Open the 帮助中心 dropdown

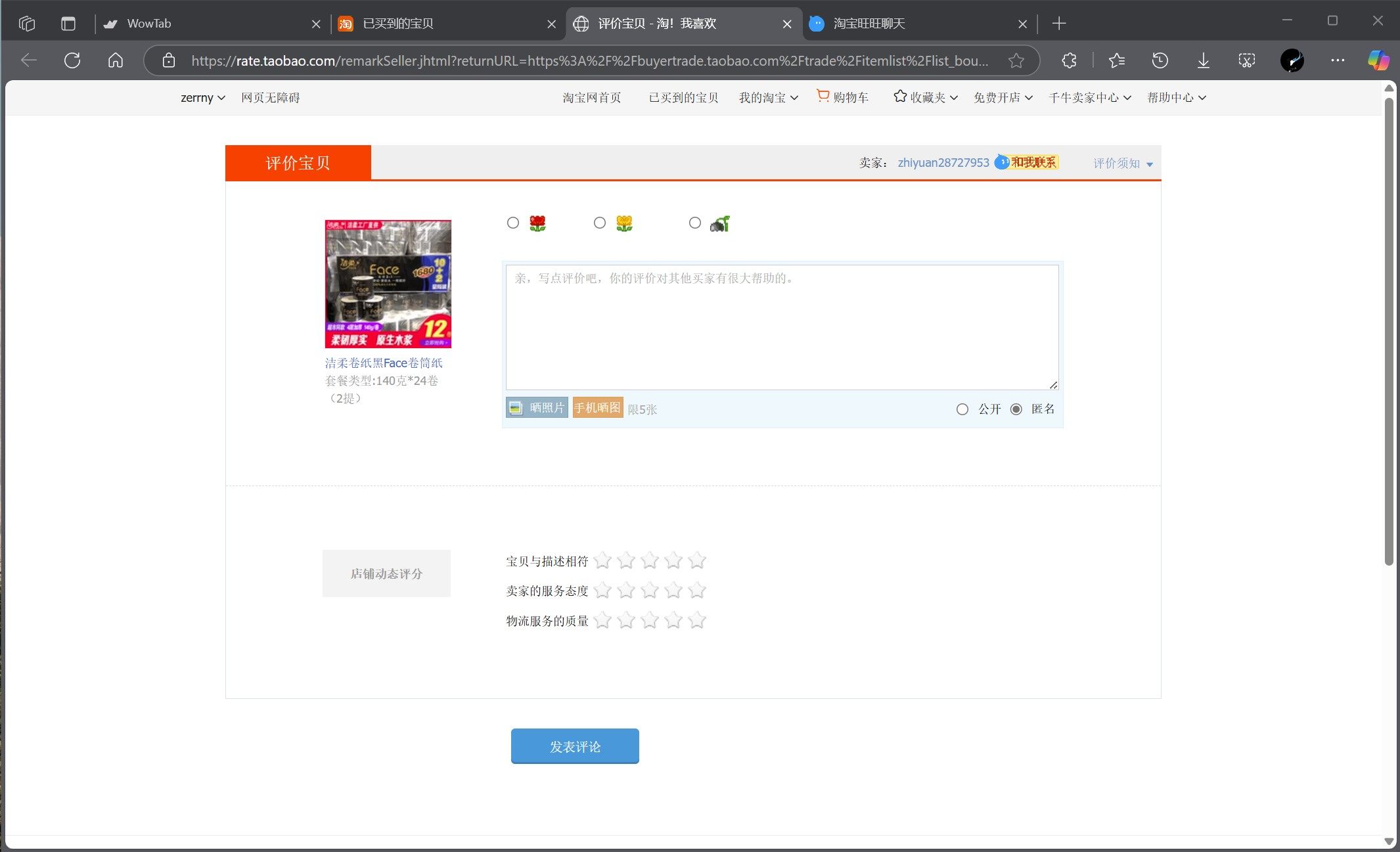1175,97
